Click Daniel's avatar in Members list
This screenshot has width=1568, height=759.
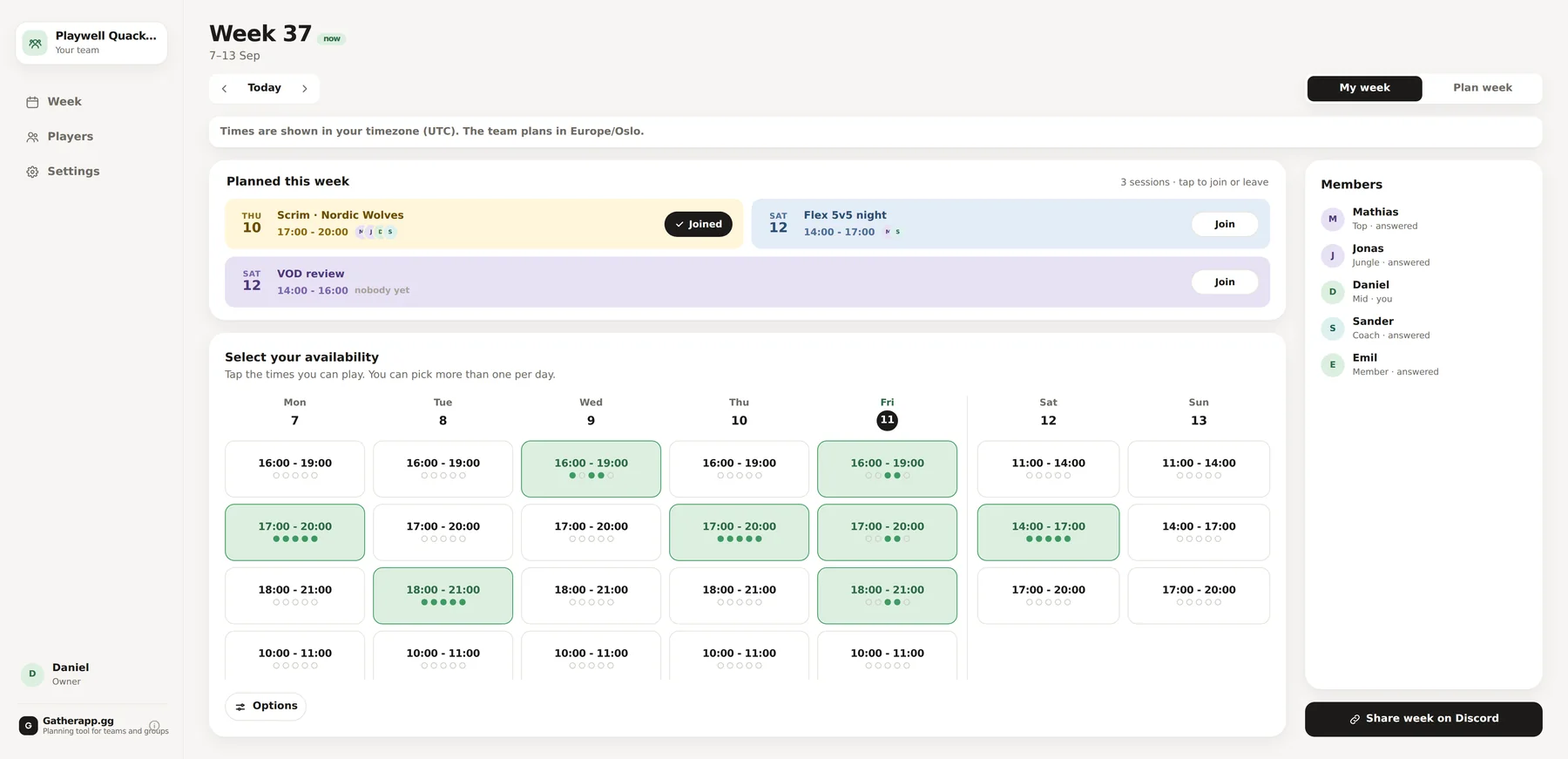[1332, 292]
